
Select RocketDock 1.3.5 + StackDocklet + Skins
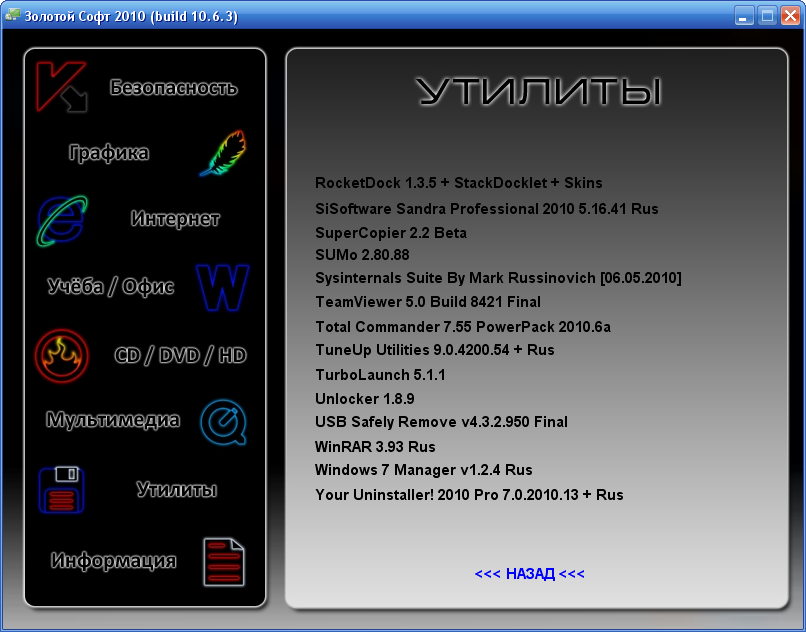[459, 183]
